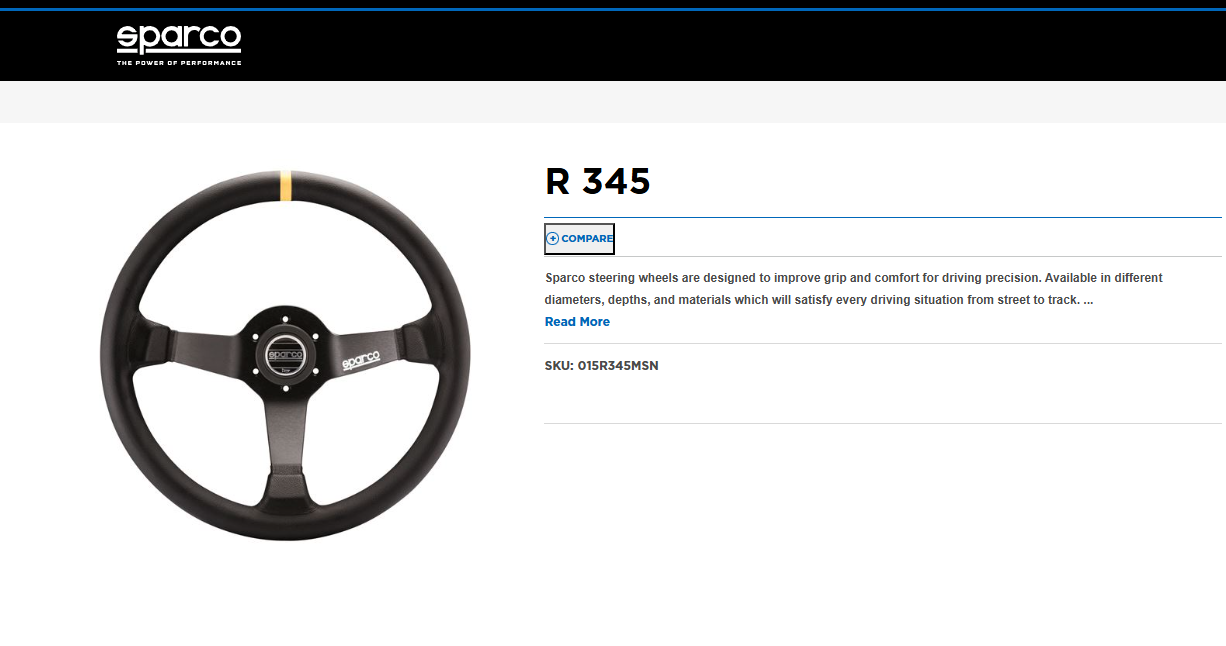Select the SKU: 015R345MSN text
The height and width of the screenshot is (646, 1226).
point(602,366)
